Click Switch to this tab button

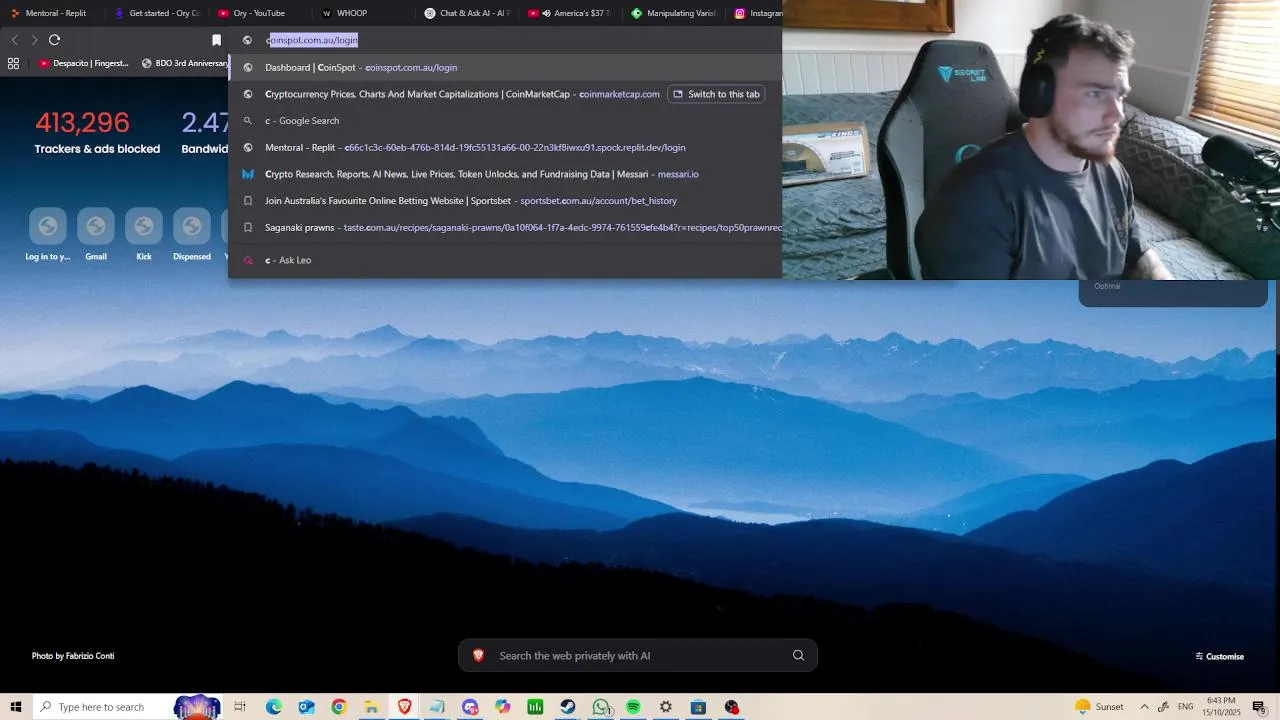tap(716, 94)
